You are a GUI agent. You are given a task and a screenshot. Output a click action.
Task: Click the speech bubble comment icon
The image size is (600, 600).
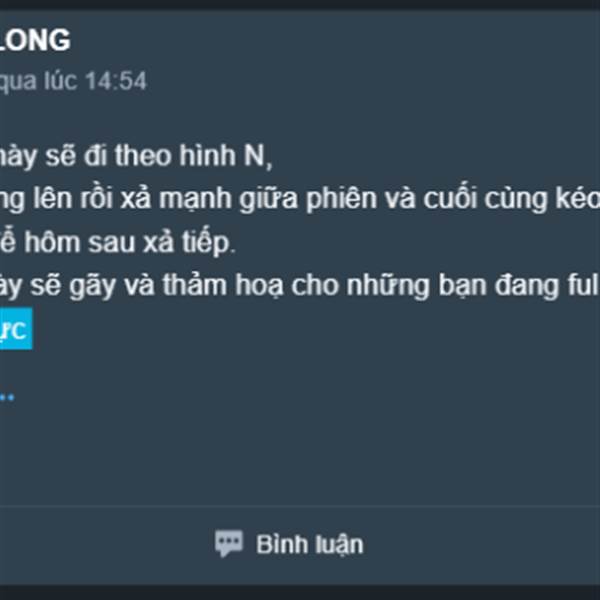228,543
